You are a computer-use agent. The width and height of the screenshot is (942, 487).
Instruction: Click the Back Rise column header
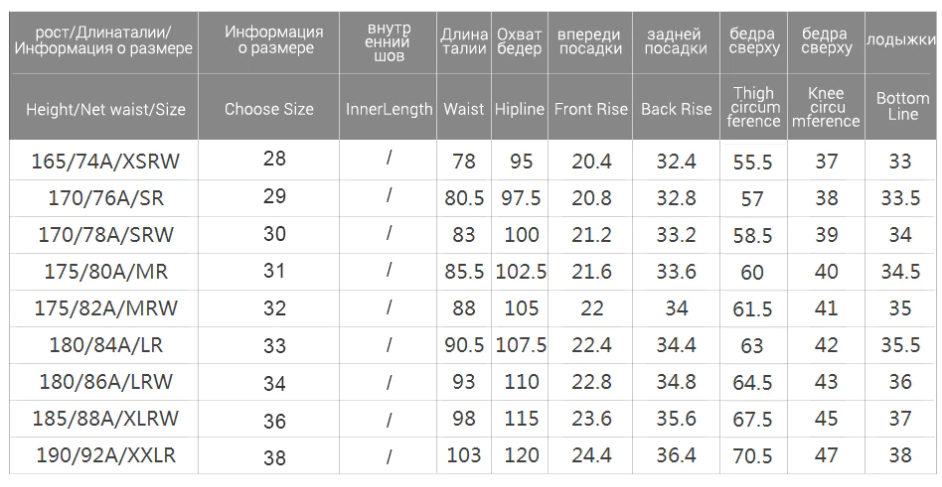coord(676,108)
